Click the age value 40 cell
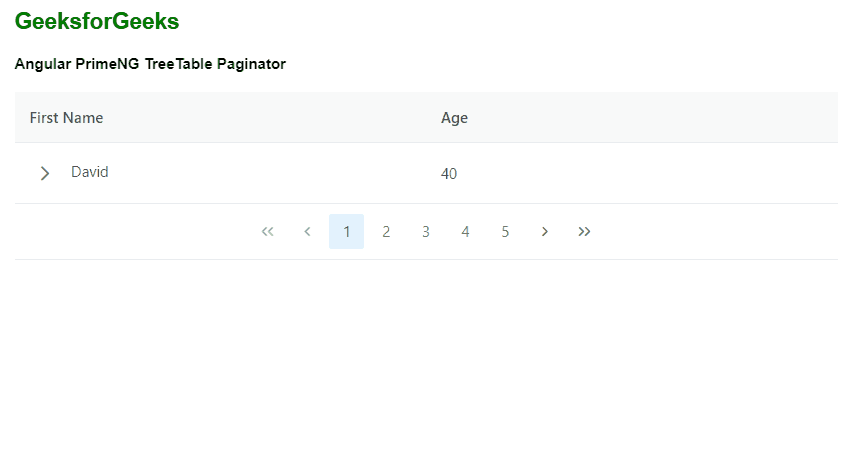Screen dimensions: 845x458 click(x=449, y=174)
